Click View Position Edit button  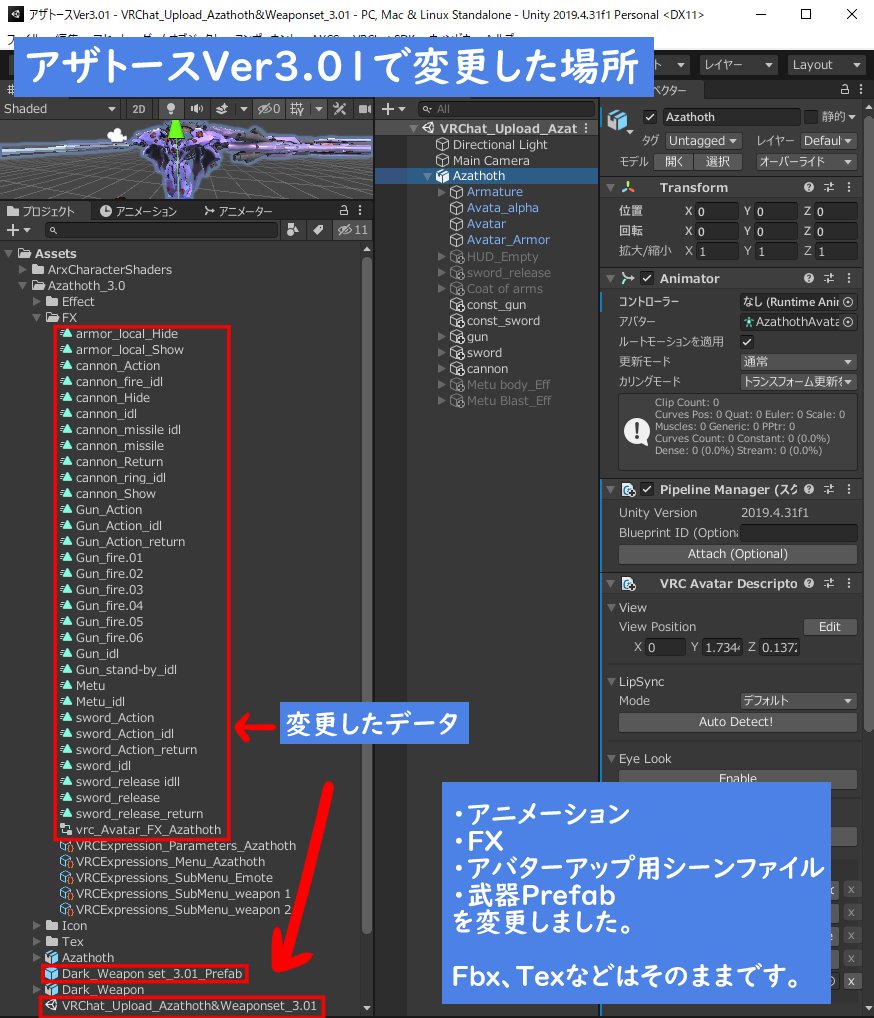click(830, 627)
